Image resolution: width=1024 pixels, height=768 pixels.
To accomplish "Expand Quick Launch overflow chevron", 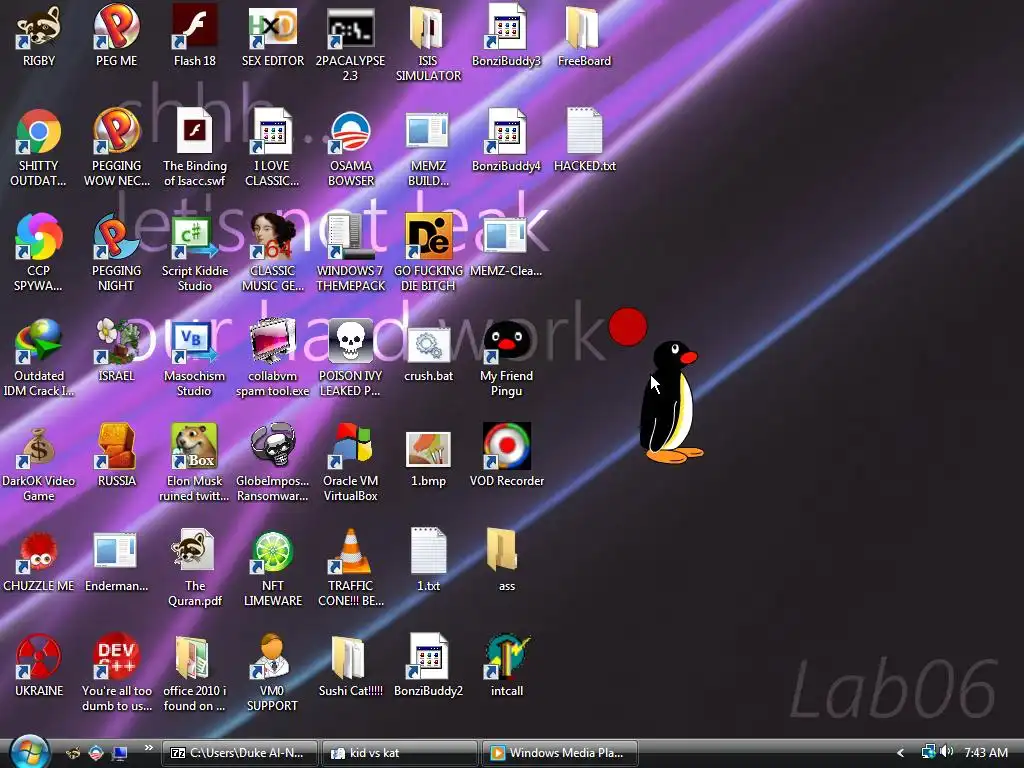I will click(149, 748).
